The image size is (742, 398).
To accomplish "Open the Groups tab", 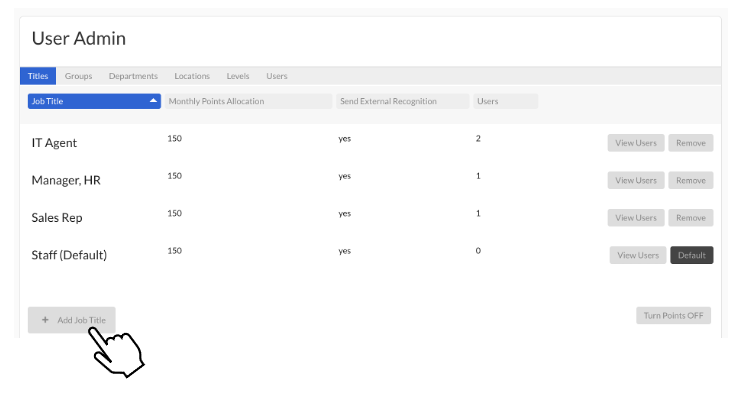I will (79, 76).
